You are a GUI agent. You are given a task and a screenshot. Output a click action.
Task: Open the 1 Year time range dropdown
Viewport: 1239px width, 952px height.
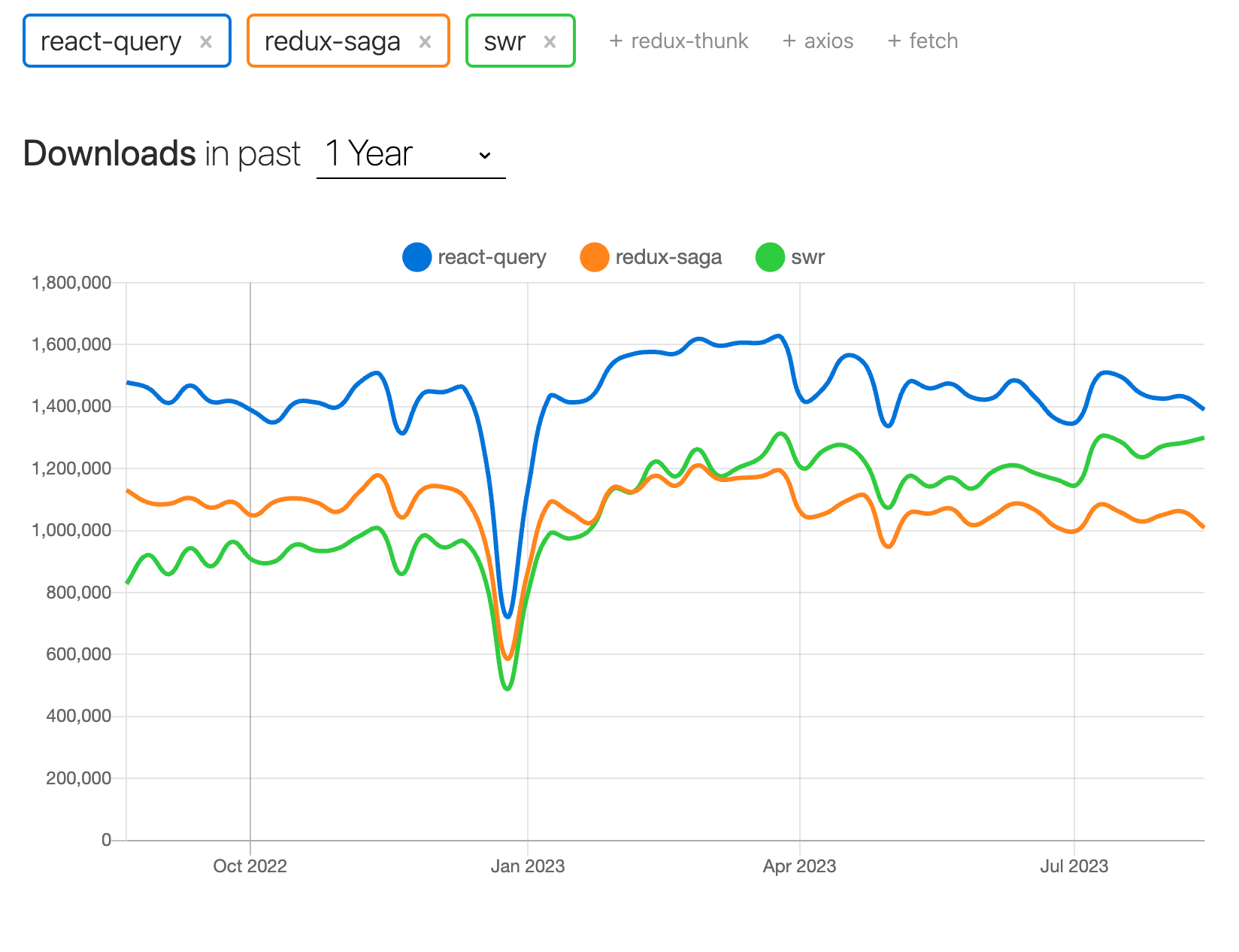click(x=410, y=155)
